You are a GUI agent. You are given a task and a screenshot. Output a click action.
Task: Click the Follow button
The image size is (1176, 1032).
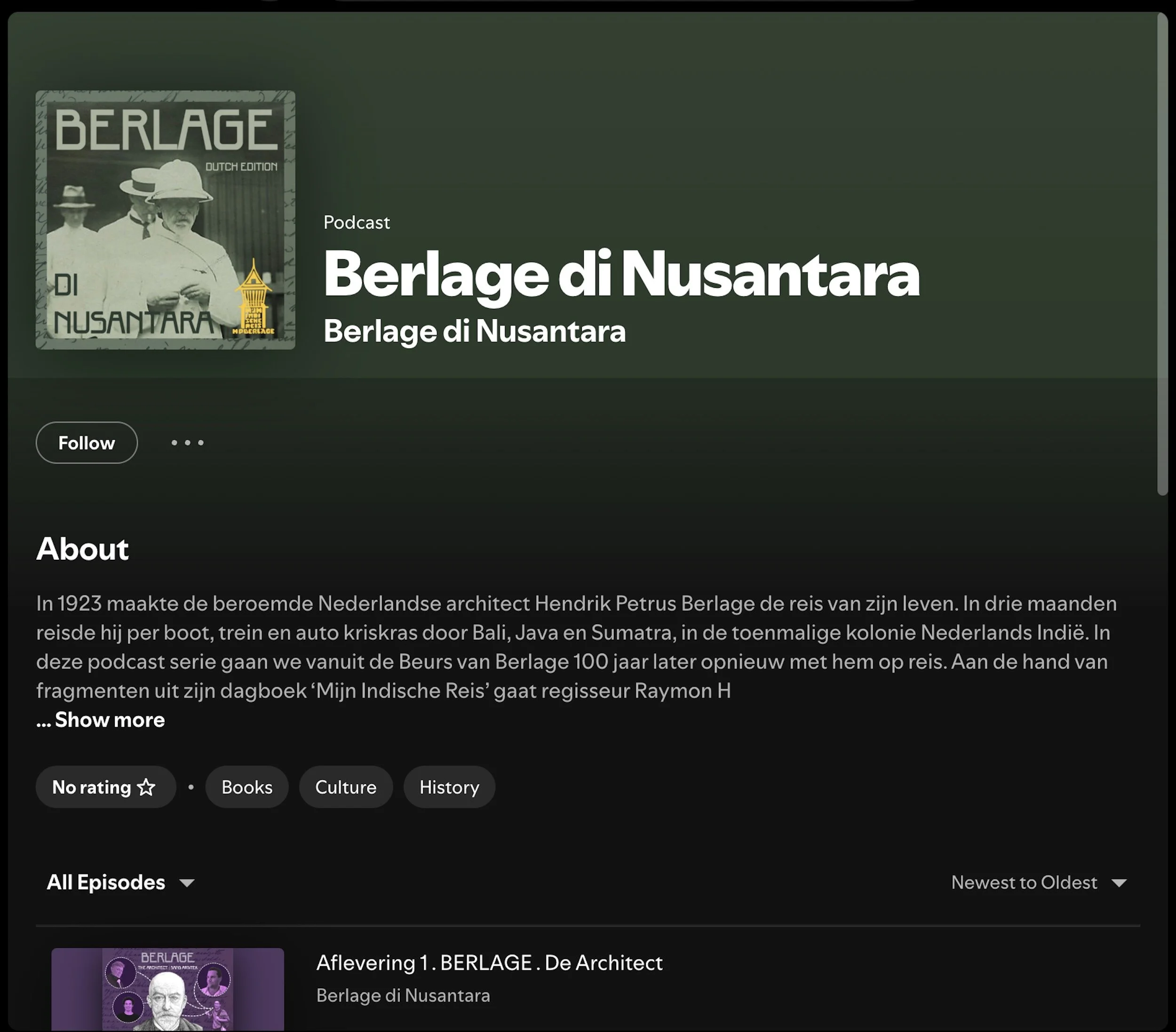[x=86, y=442]
